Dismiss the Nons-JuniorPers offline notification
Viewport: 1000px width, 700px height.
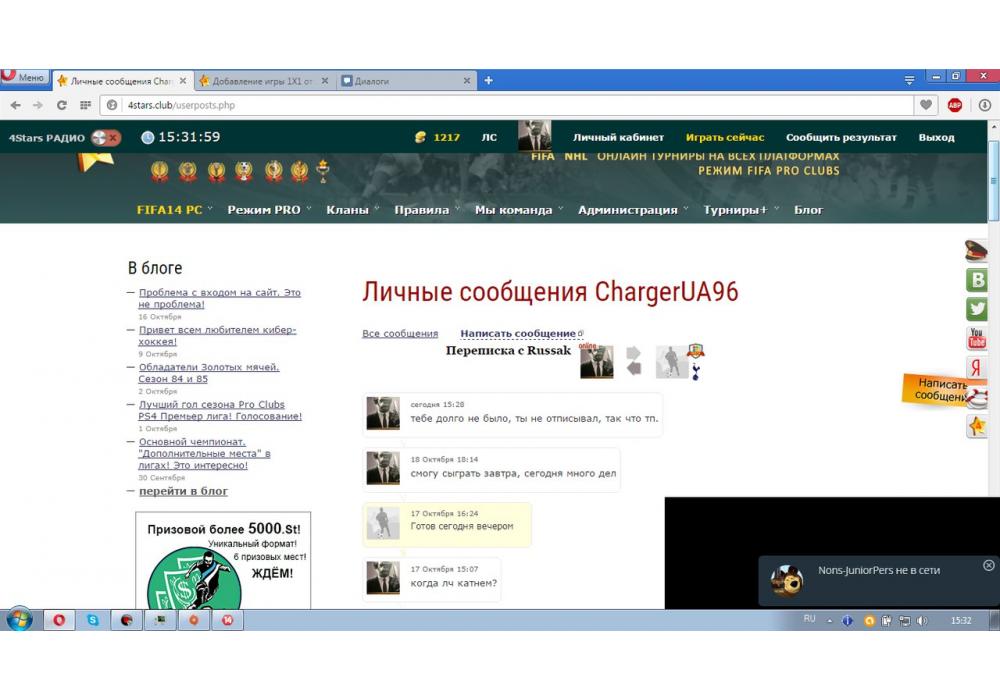988,565
